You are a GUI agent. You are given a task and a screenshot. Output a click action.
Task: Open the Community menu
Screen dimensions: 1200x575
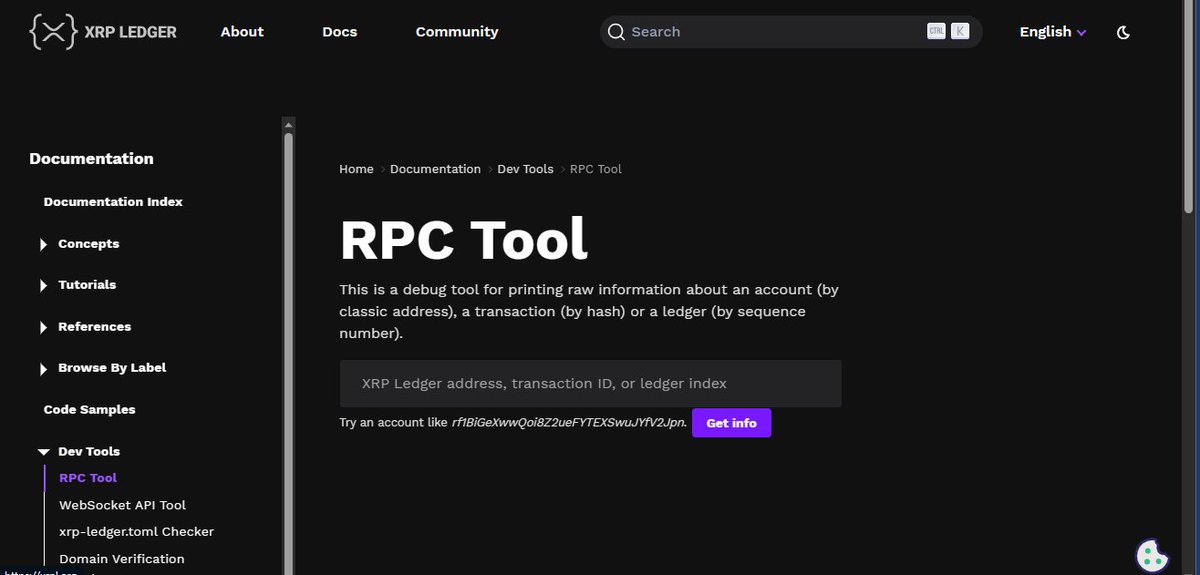[457, 32]
